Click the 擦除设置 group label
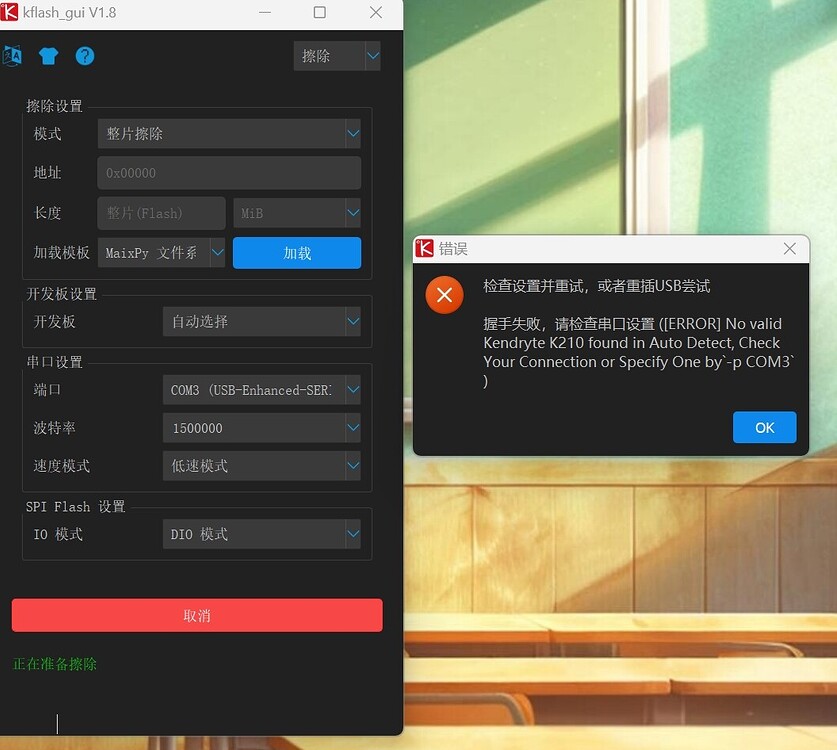The image size is (837, 750). (x=54, y=106)
